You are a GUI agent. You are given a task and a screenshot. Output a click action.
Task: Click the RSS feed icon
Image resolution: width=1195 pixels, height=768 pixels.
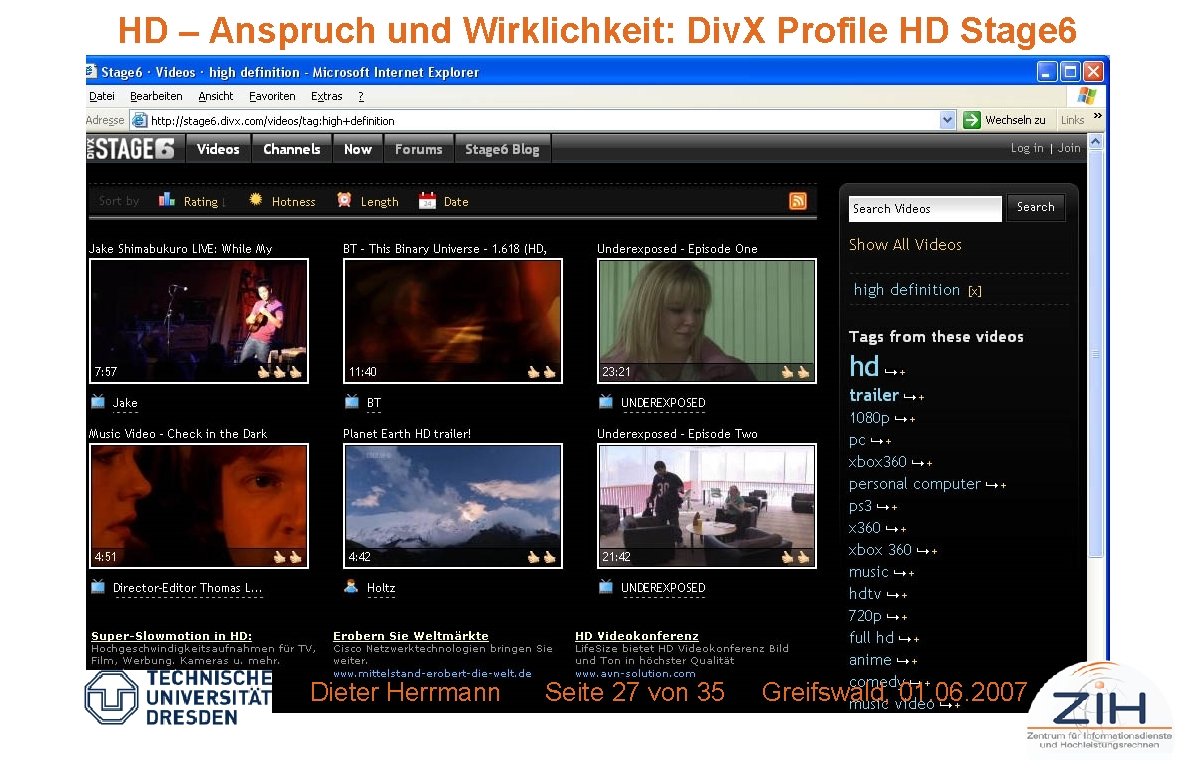(x=797, y=200)
